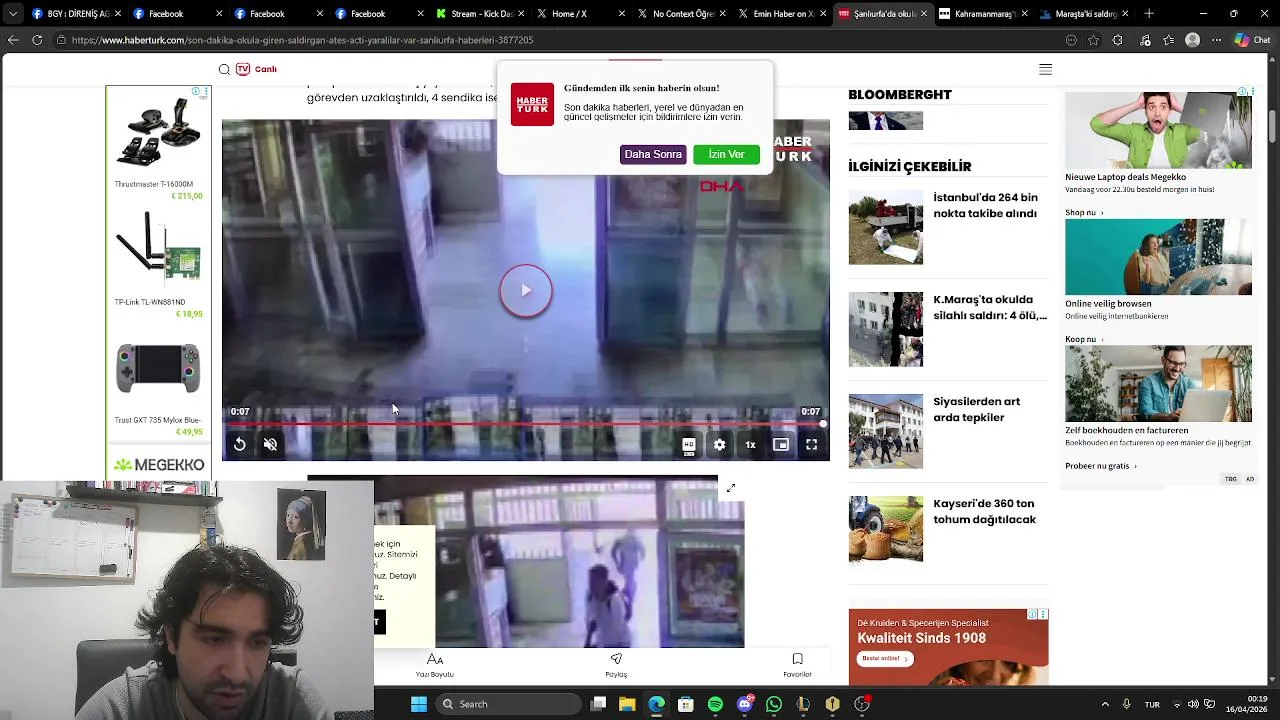Play the video with the center play button
1280x720 pixels.
coord(526,291)
